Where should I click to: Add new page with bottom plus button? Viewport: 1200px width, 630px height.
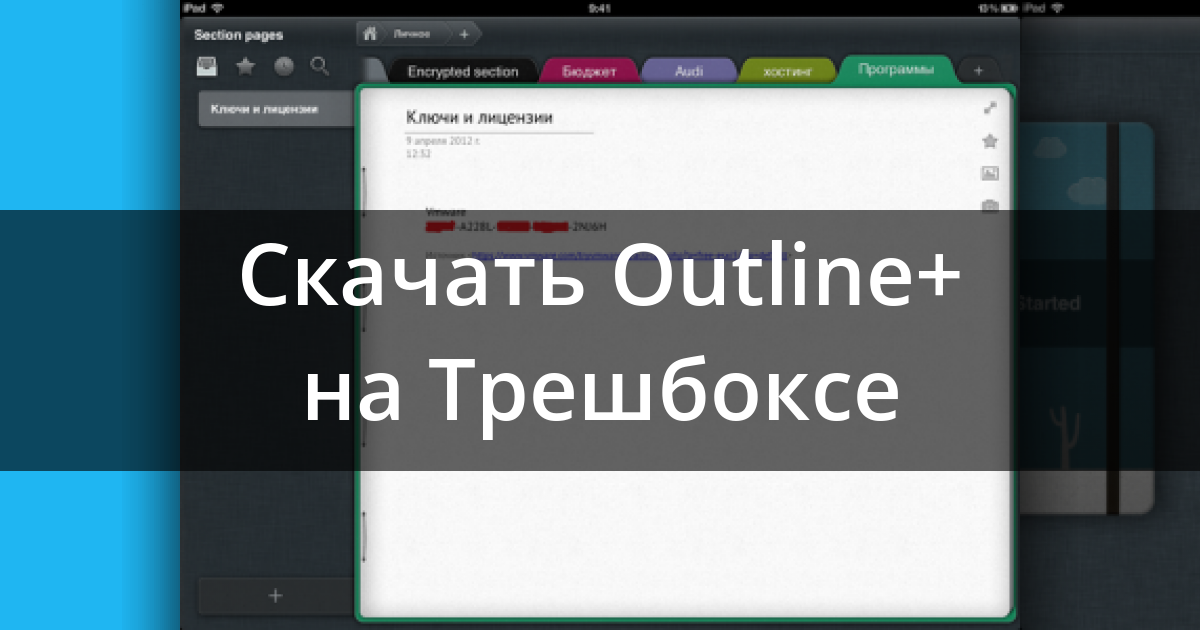[x=276, y=596]
